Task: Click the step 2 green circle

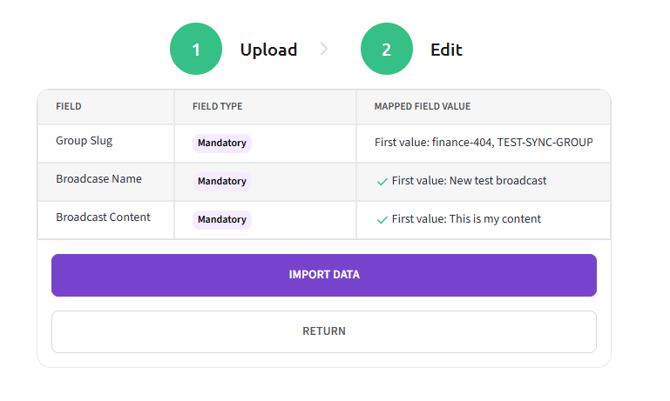Action: click(386, 49)
